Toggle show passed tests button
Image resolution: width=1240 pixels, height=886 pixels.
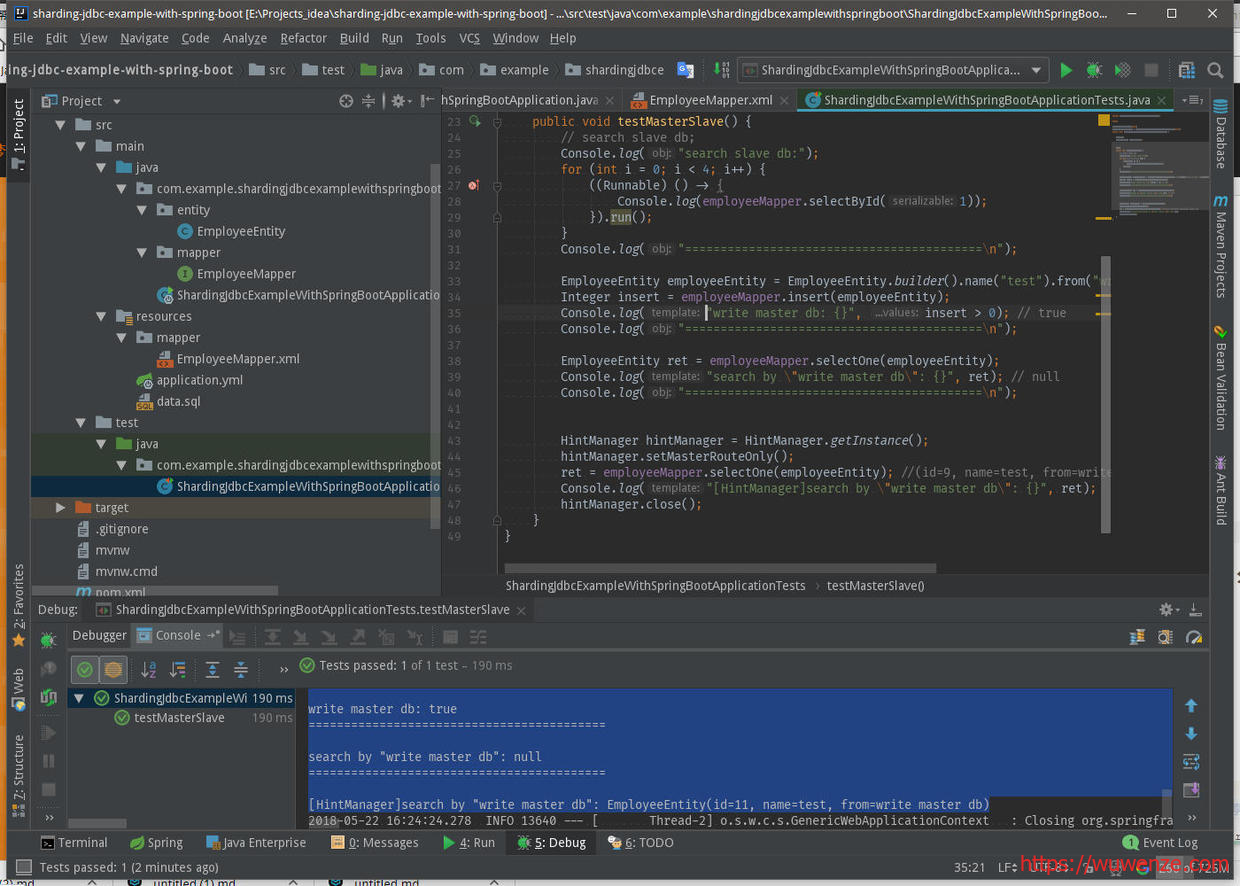tap(85, 669)
